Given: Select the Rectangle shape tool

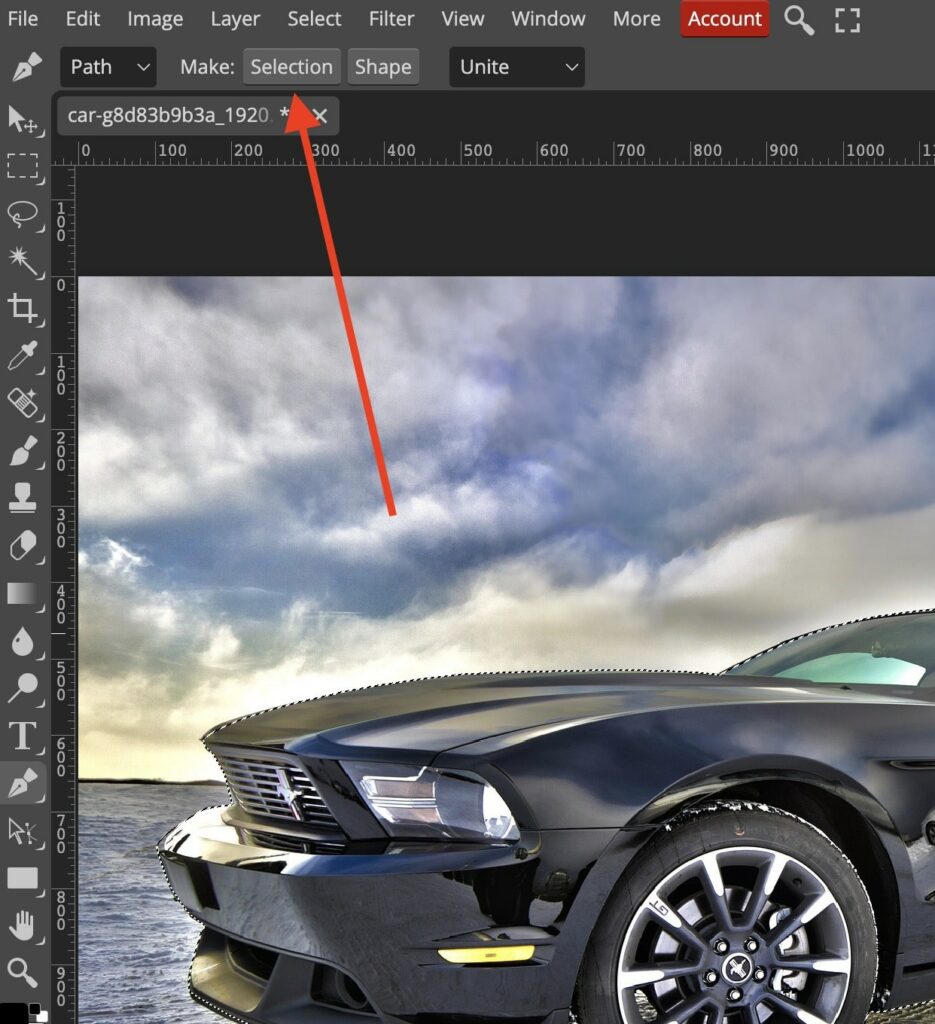Looking at the screenshot, I should [x=23, y=878].
